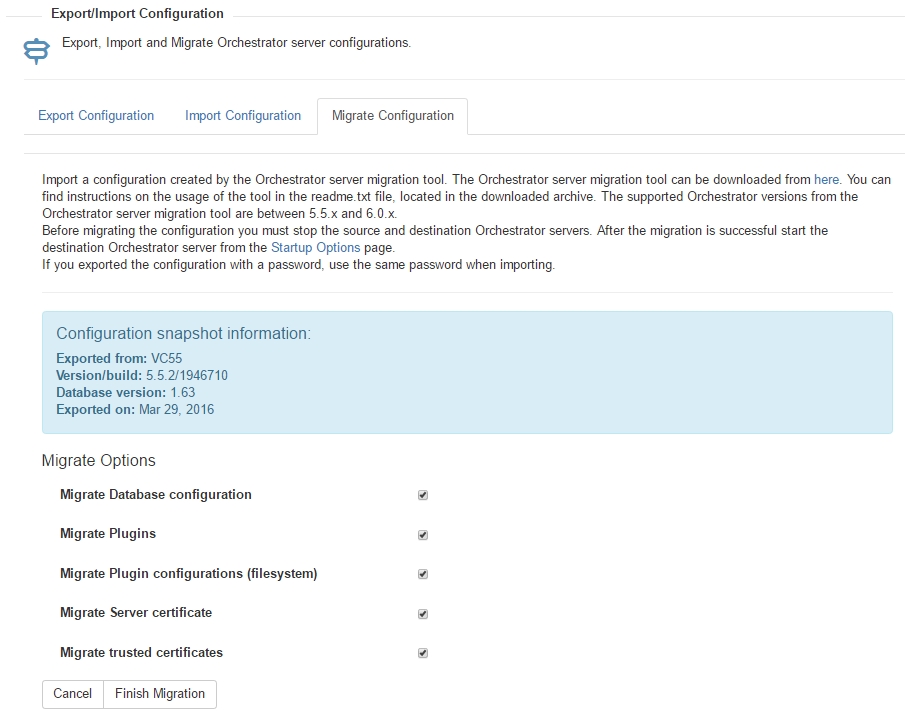Click the 'Exported on: Mar 29, 2016' line
Screen dimensions: 905x720
135,409
